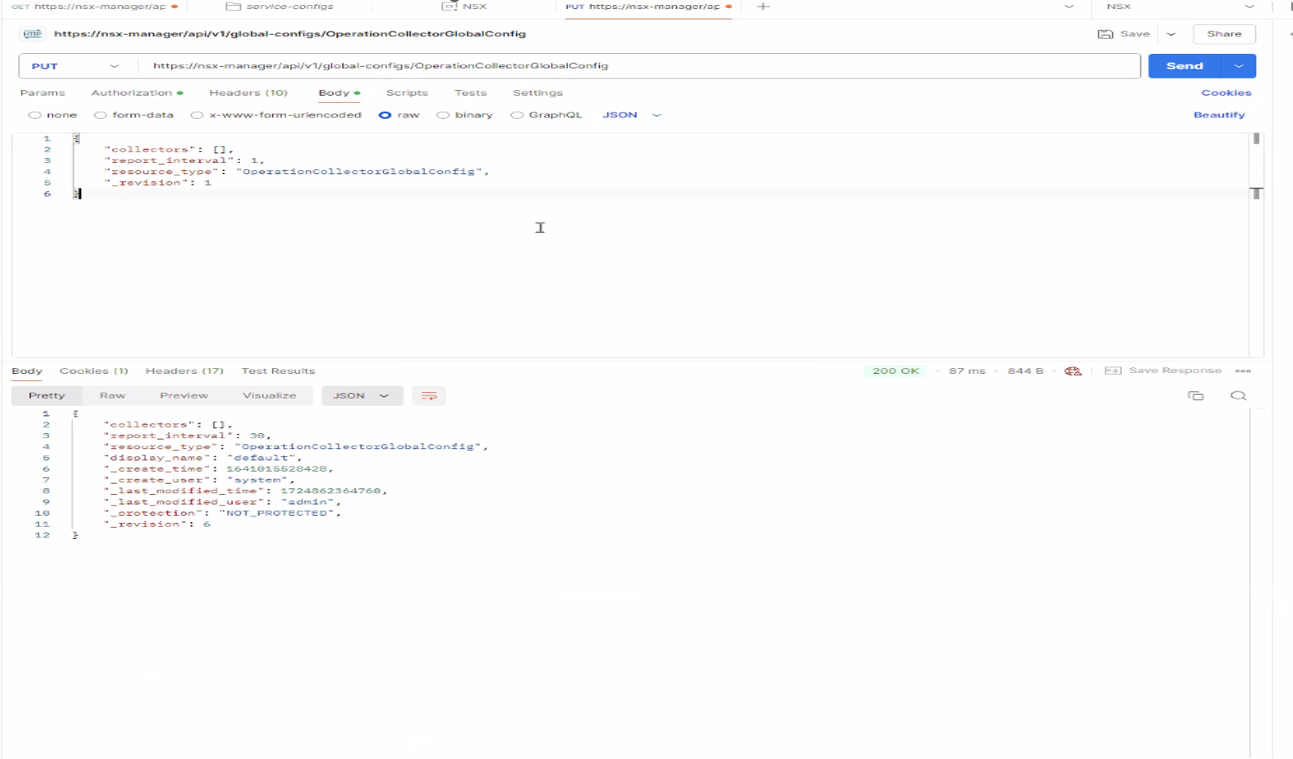1293x759 pixels.
Task: Open search in the response body
Action: [1238, 396]
